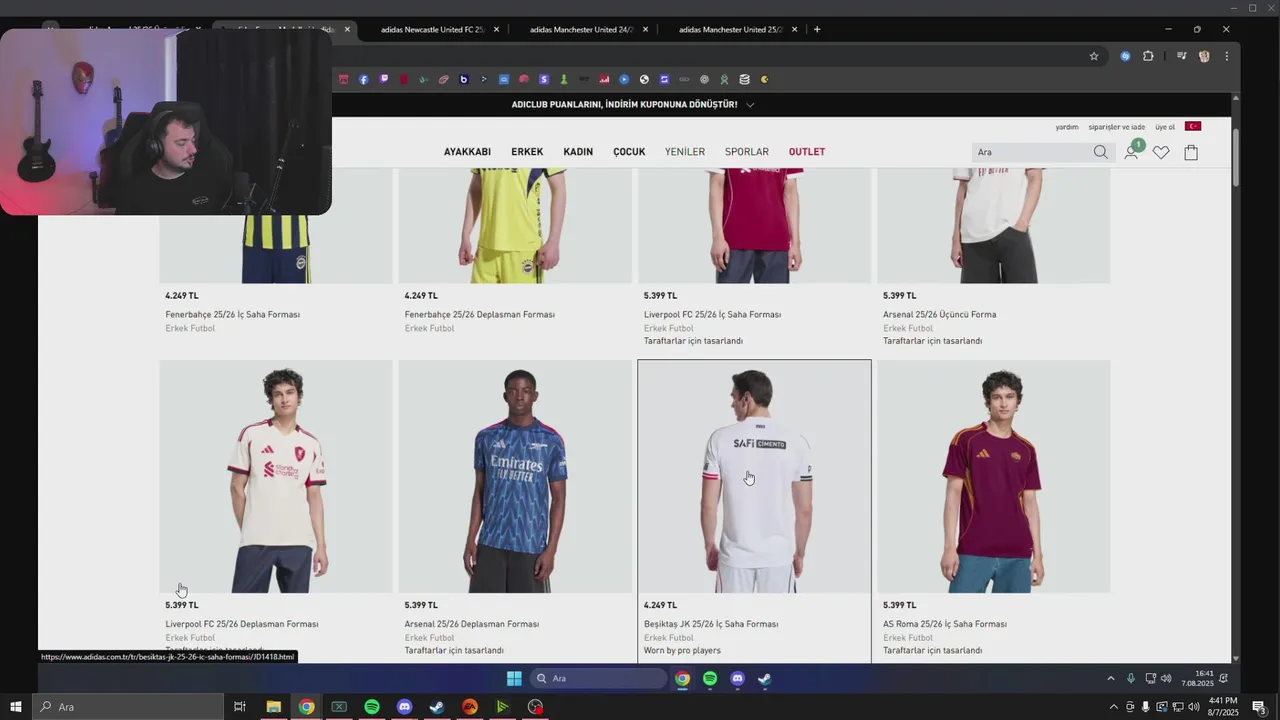This screenshot has width=1280, height=720.
Task: Click the maroon AS Roma jersey image
Action: coord(993,477)
